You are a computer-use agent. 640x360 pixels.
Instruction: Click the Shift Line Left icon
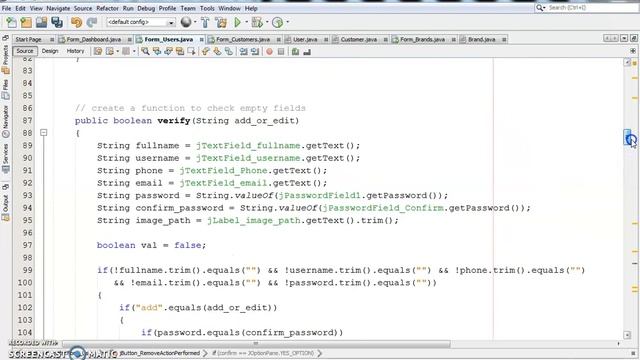[244, 51]
